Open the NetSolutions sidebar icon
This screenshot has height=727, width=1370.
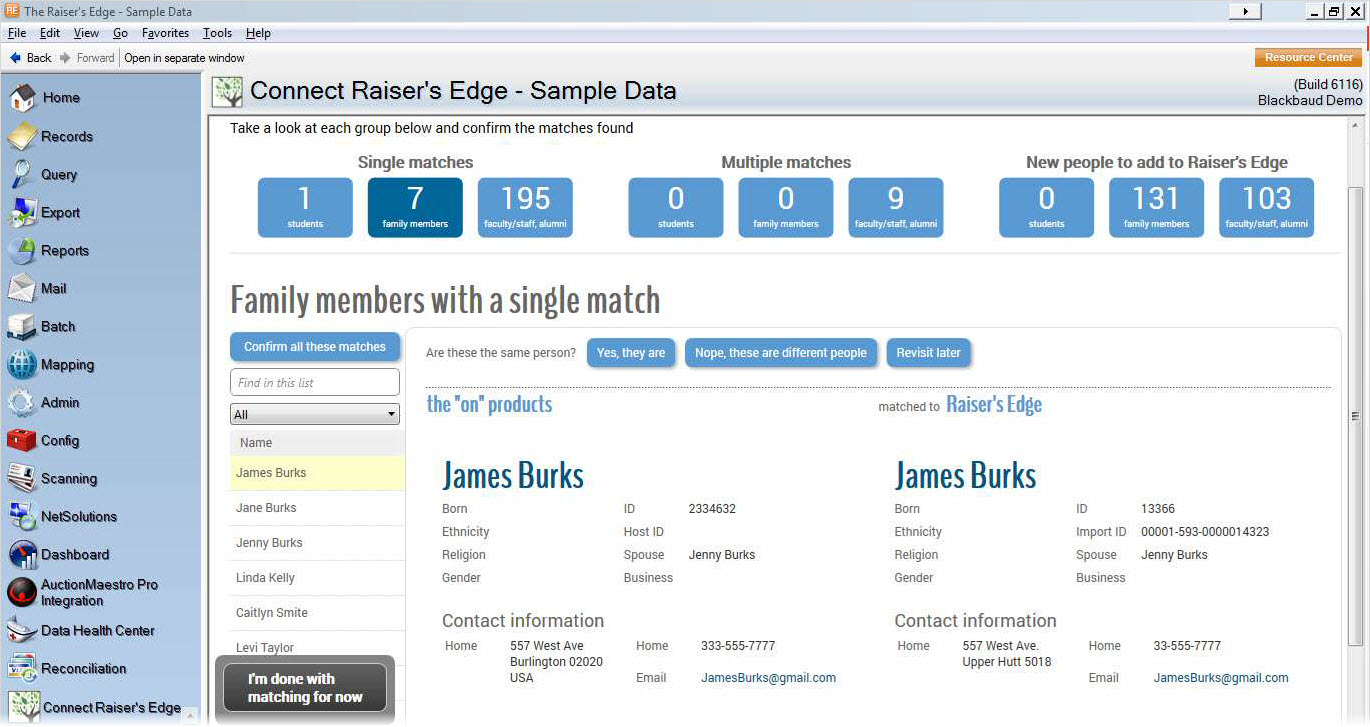pos(22,516)
